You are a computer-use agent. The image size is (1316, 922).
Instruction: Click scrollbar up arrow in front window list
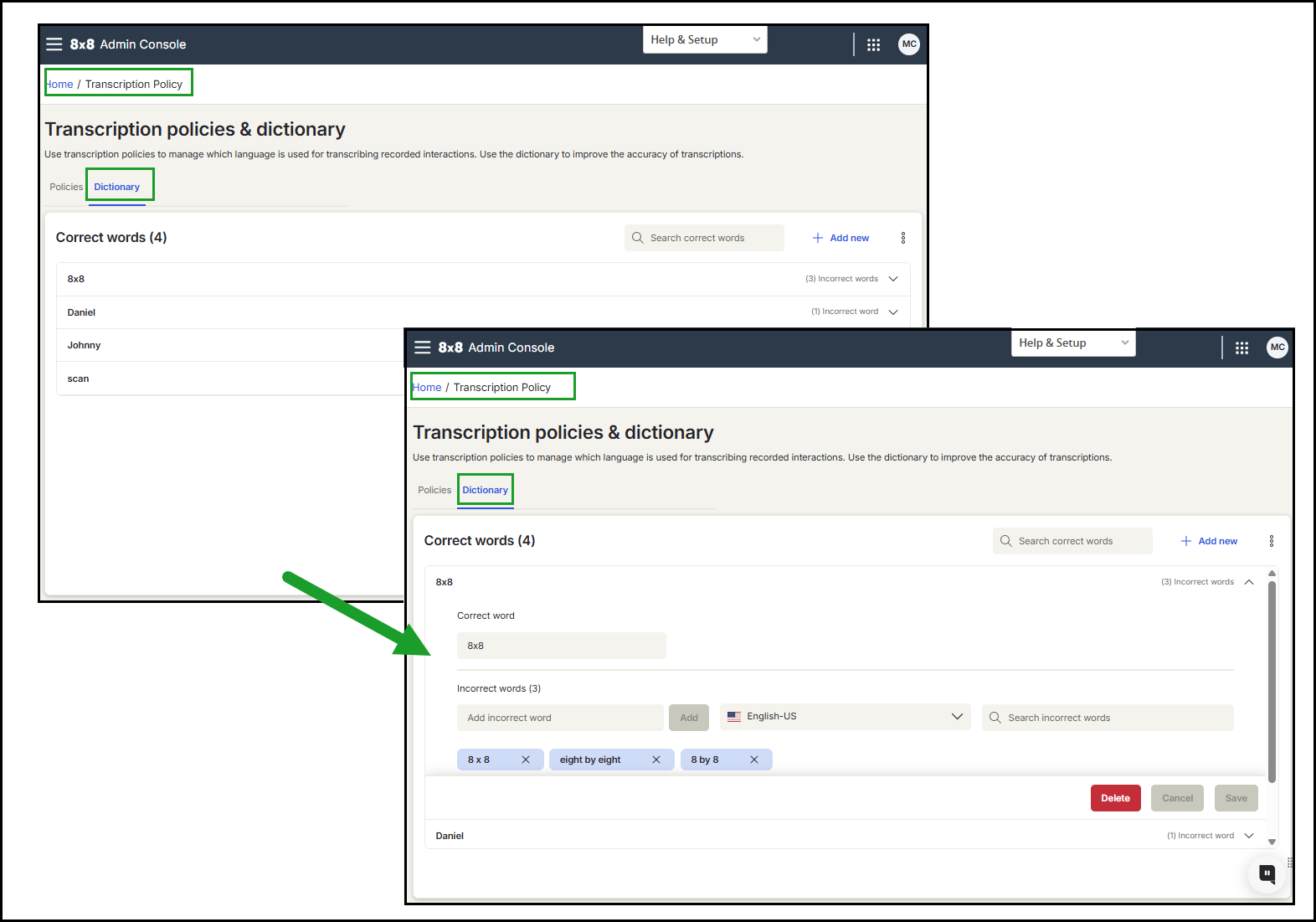1272,574
